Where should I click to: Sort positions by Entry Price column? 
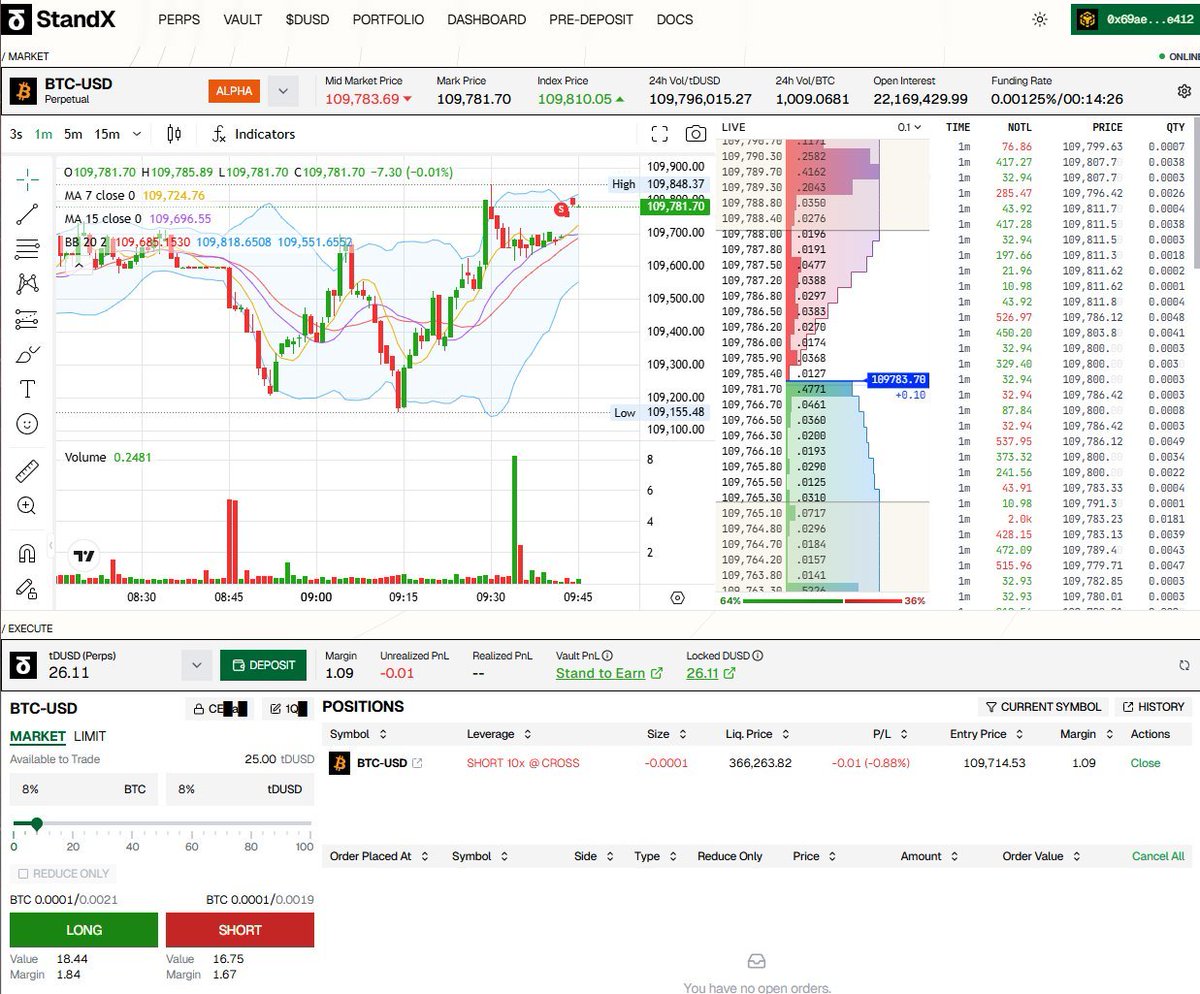[985, 734]
